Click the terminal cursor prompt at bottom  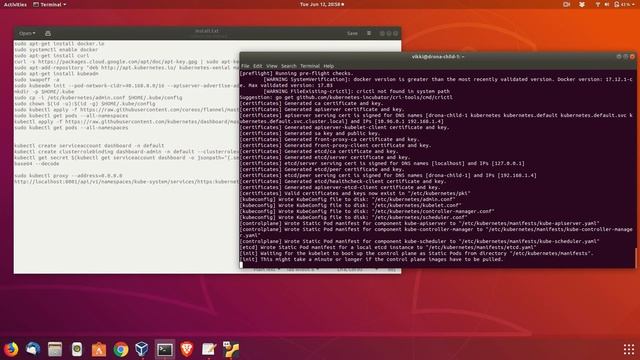(242, 265)
